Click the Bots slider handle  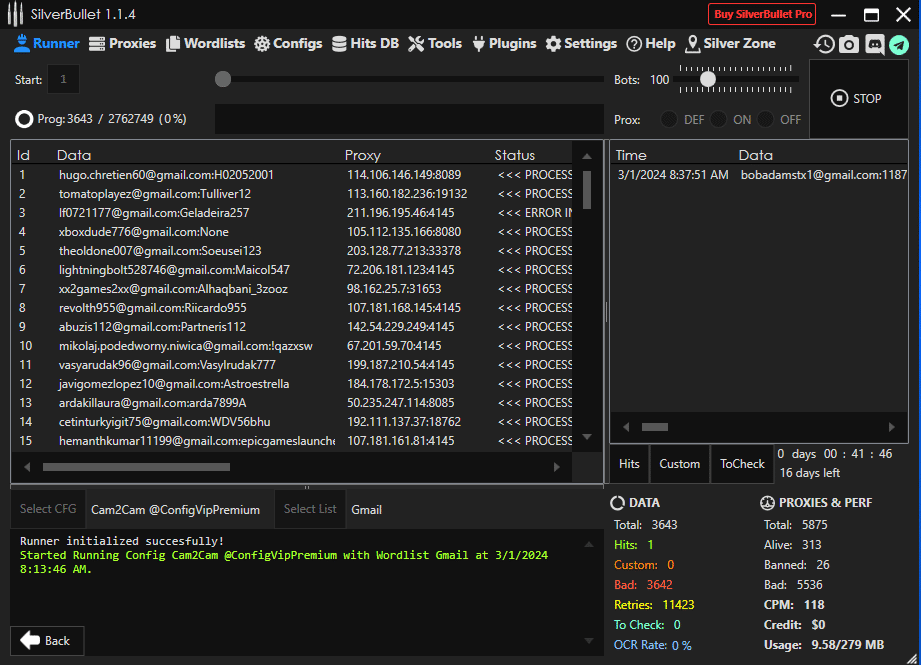[708, 79]
